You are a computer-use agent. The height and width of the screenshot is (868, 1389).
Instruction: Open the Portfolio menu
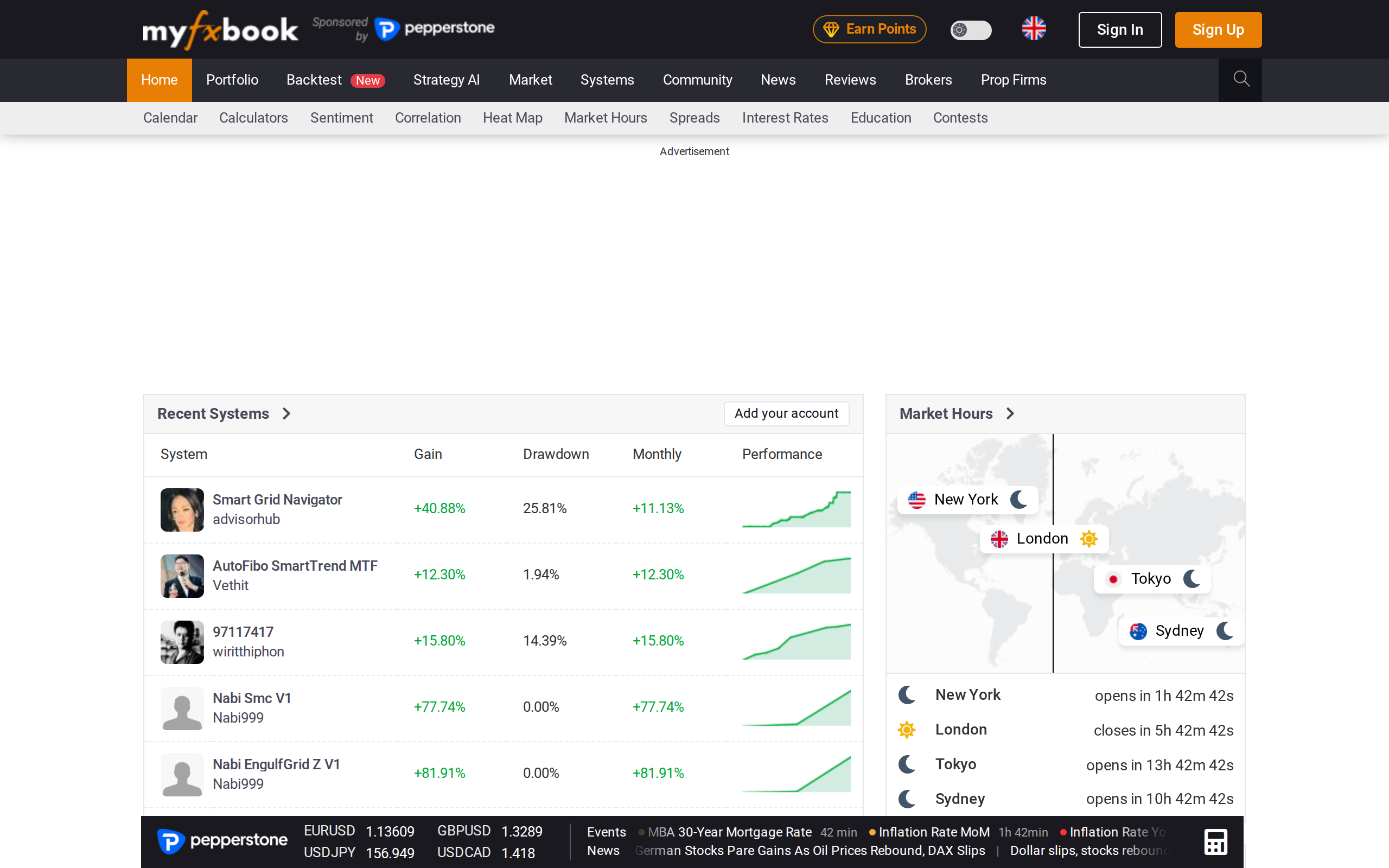232,80
